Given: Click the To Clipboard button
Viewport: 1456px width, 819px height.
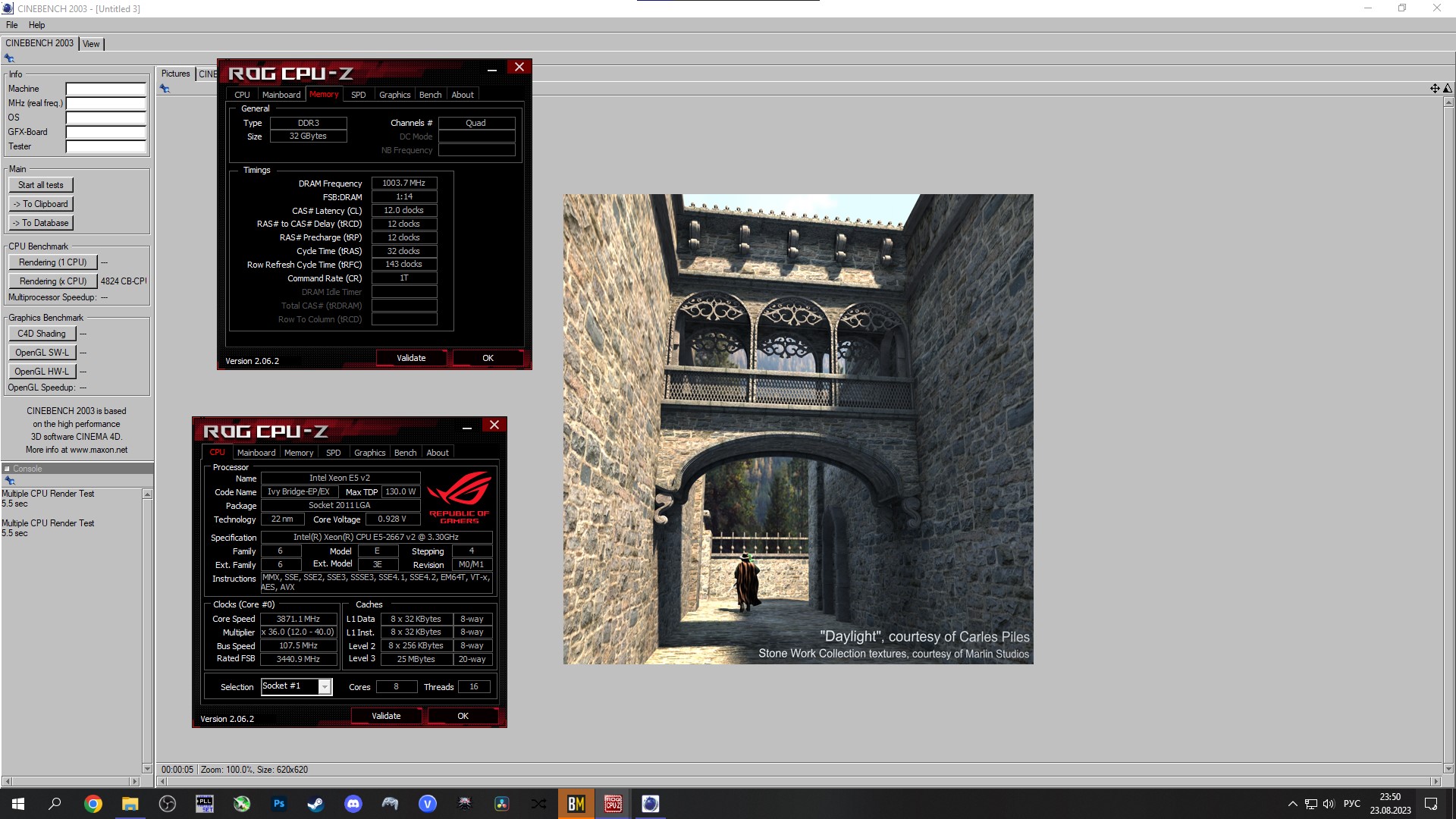Looking at the screenshot, I should pos(41,204).
